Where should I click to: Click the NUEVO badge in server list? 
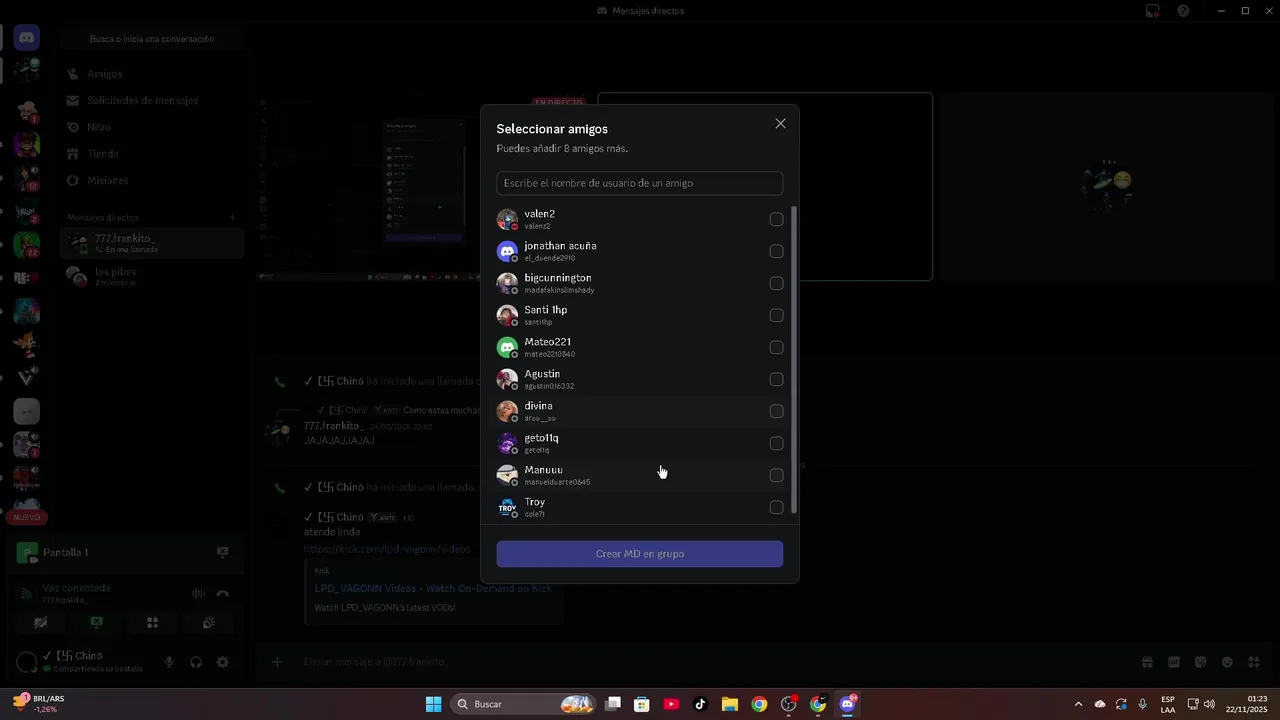(27, 517)
